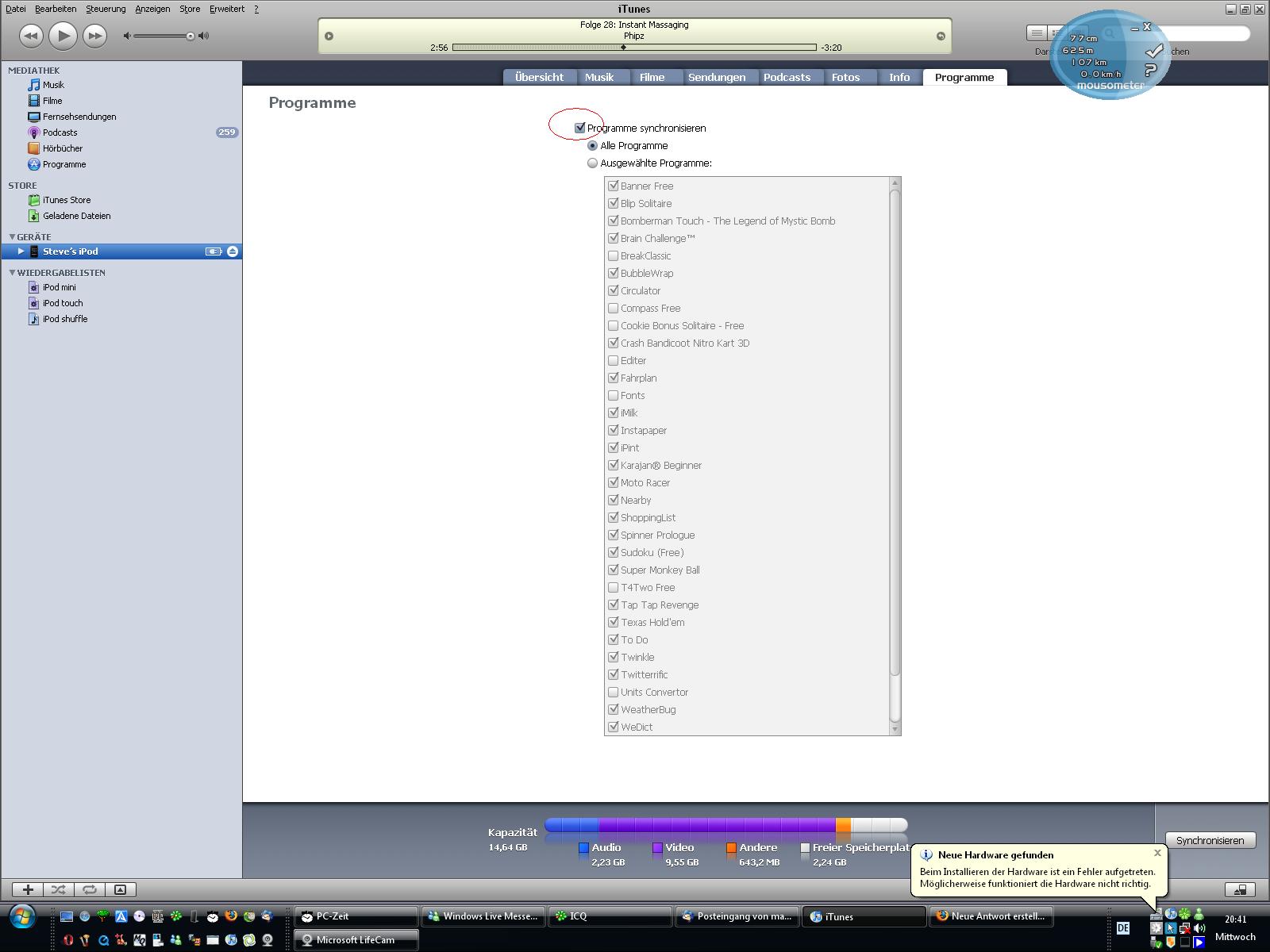
Task: Click the battery icon beside Steve's iPod
Action: [x=214, y=251]
